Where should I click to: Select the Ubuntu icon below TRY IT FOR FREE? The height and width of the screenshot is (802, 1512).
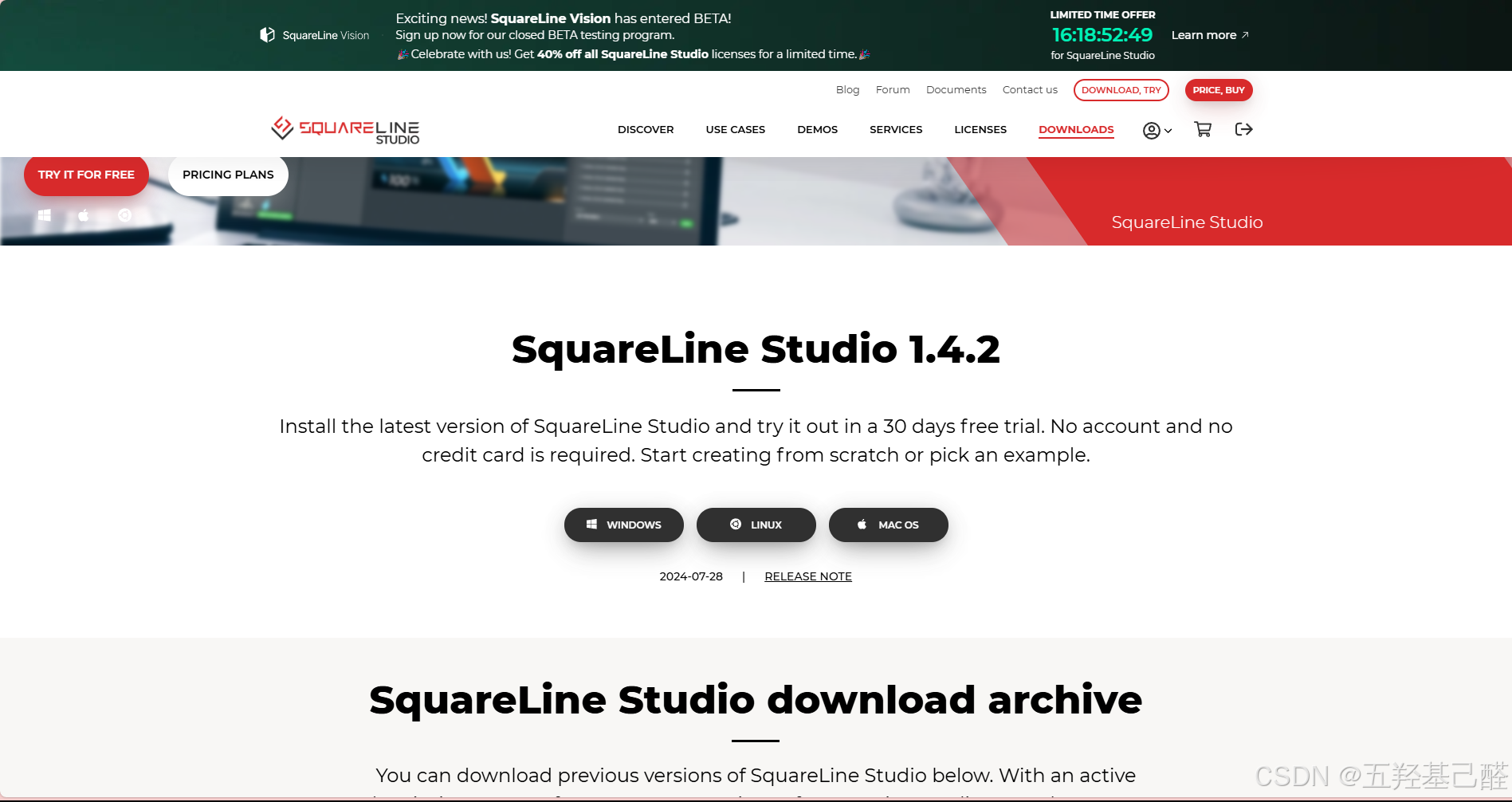click(124, 214)
